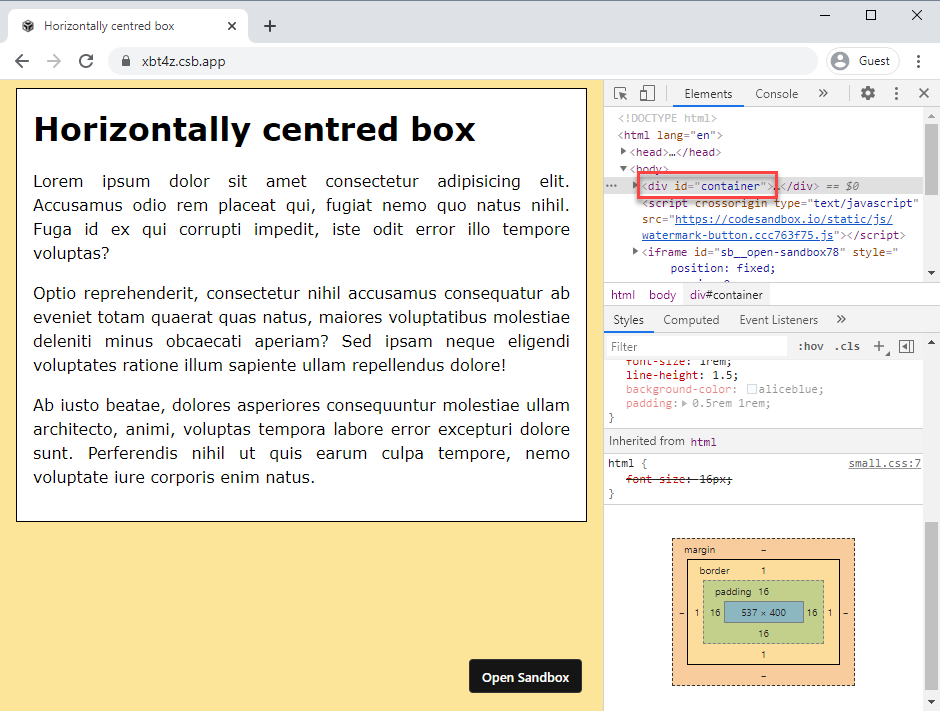
Task: Open Chrome browser three-dot menu
Action: tap(918, 61)
